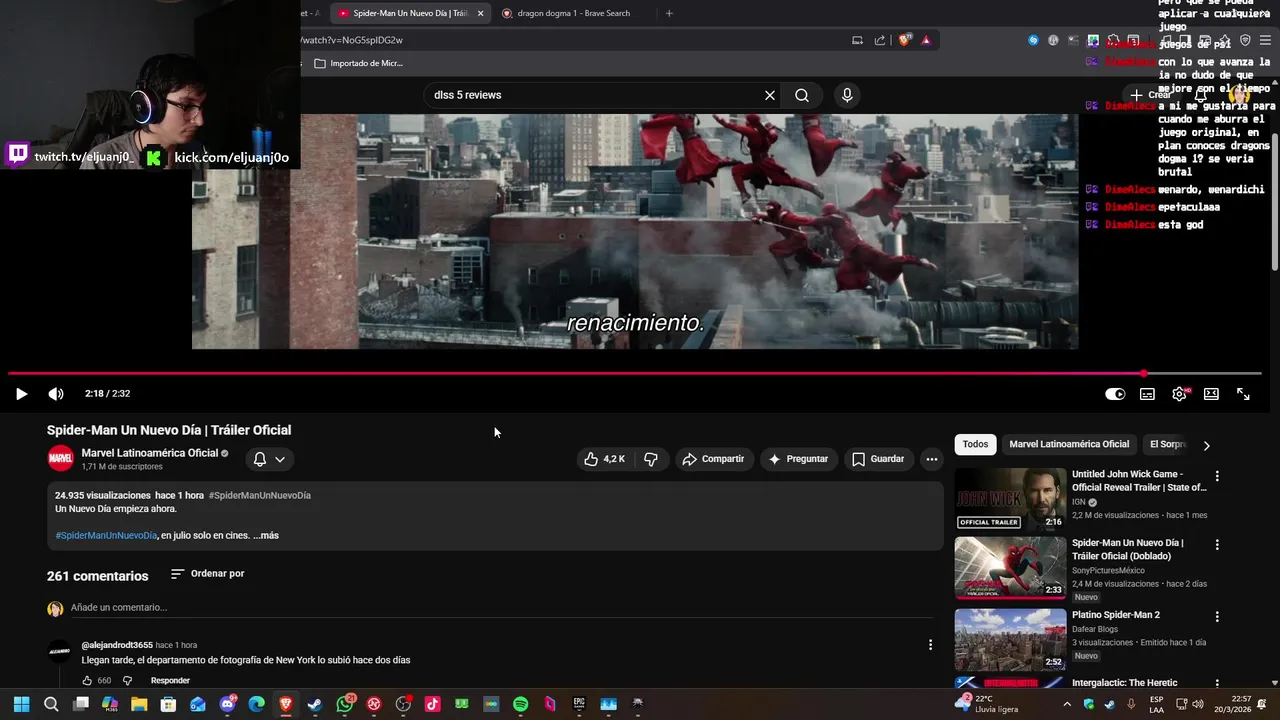The height and width of the screenshot is (720, 1280).
Task: Expand description with '...más'
Action: (x=266, y=536)
